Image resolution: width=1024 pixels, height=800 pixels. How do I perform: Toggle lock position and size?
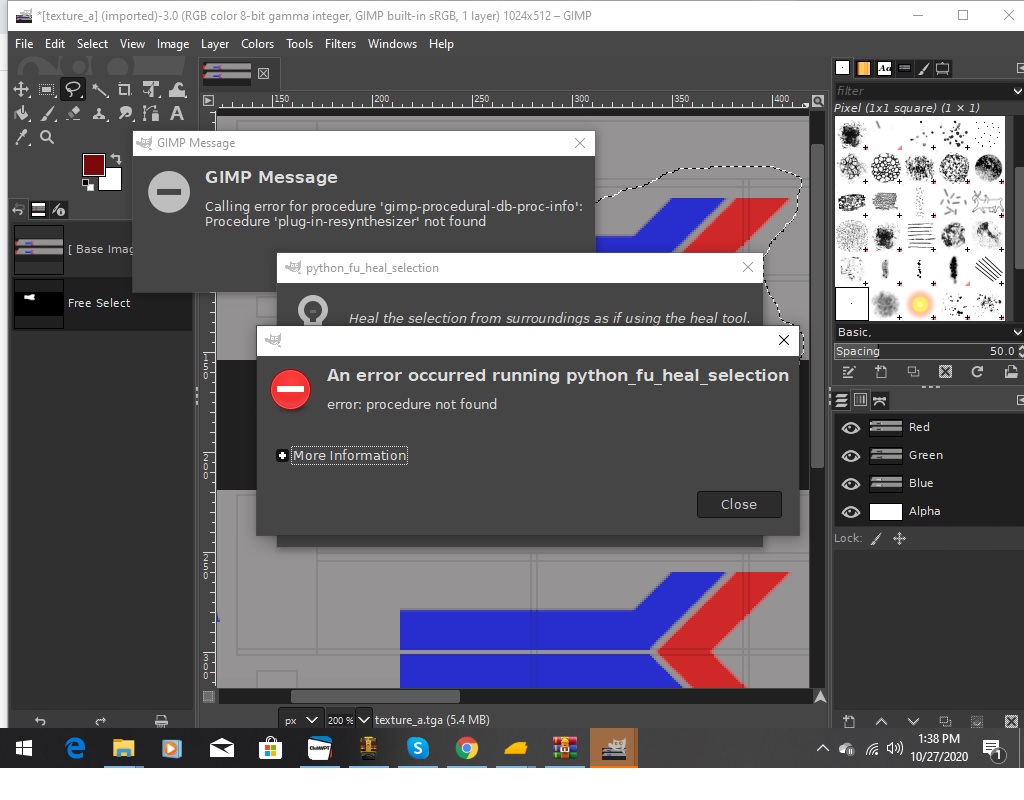(x=899, y=539)
